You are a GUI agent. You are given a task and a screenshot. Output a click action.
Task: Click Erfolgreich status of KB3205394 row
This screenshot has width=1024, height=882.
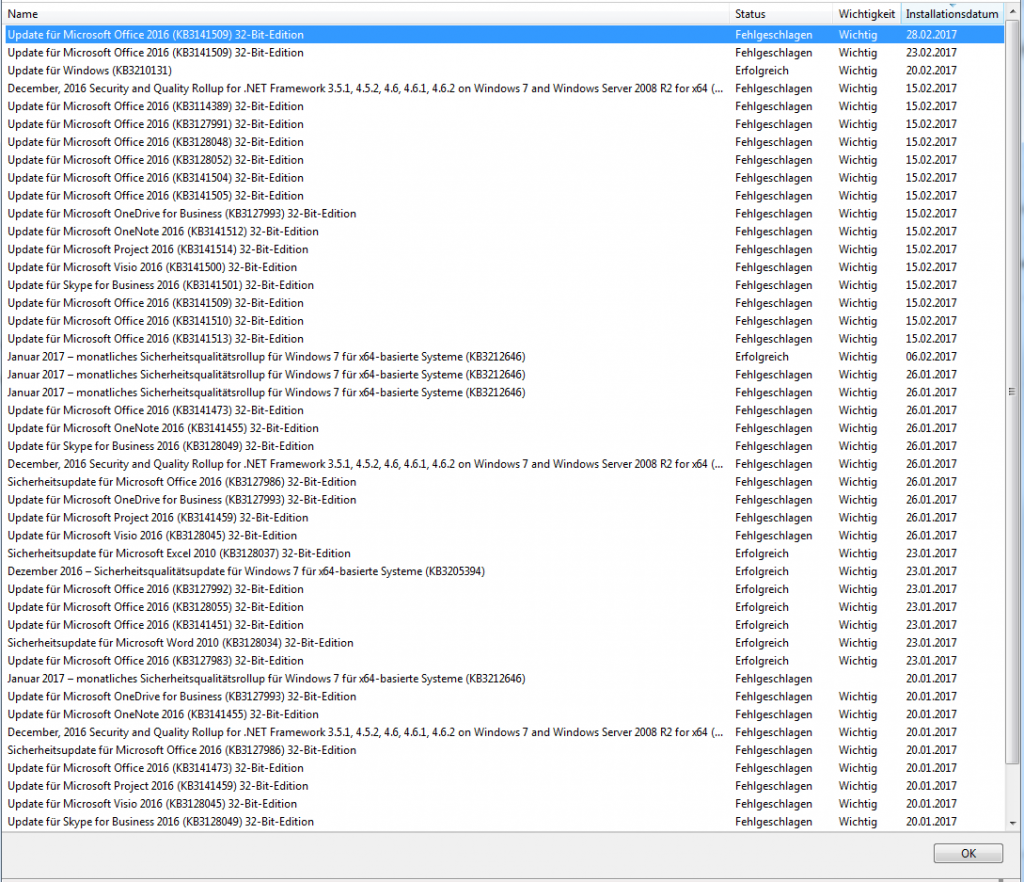coord(761,571)
